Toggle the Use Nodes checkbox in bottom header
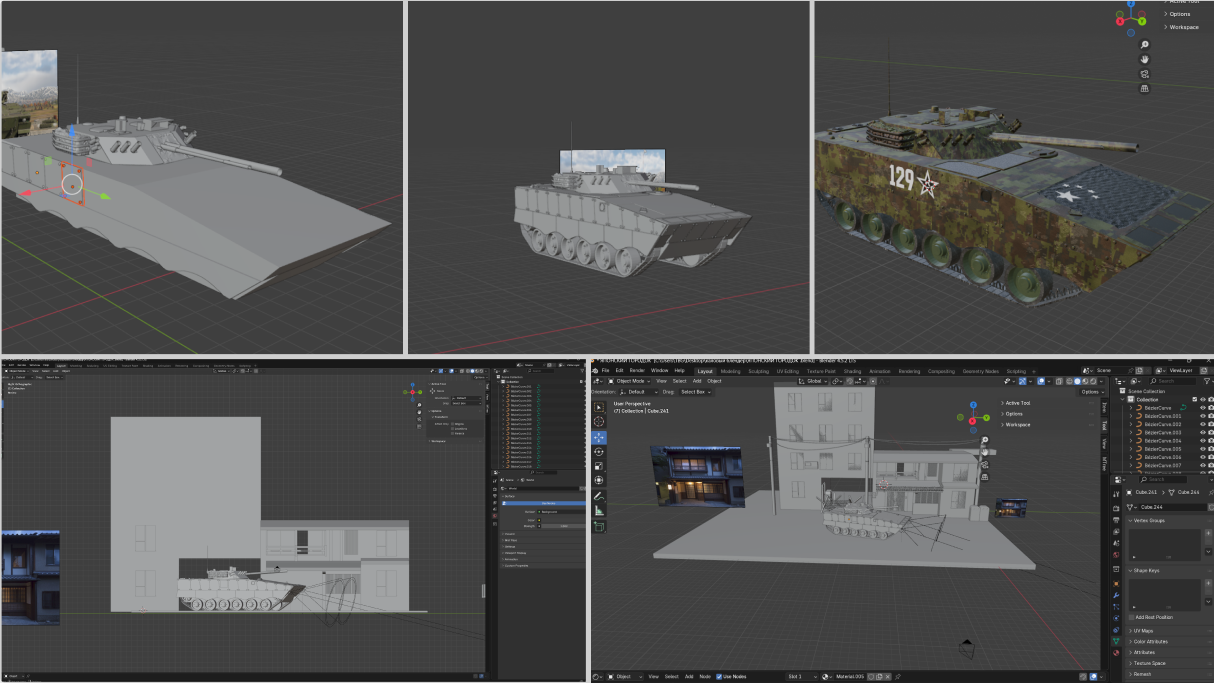 tap(719, 676)
